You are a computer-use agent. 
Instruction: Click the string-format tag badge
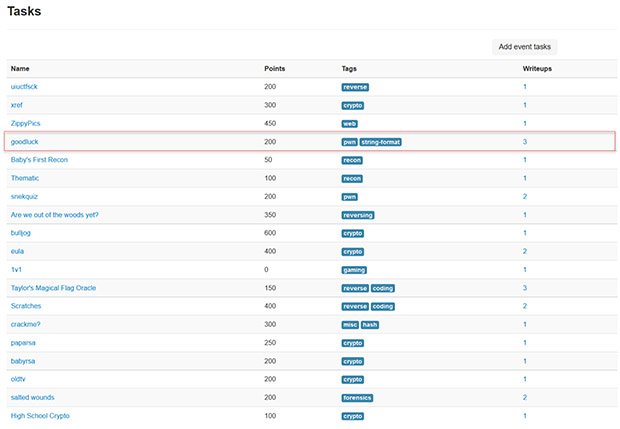(380, 142)
